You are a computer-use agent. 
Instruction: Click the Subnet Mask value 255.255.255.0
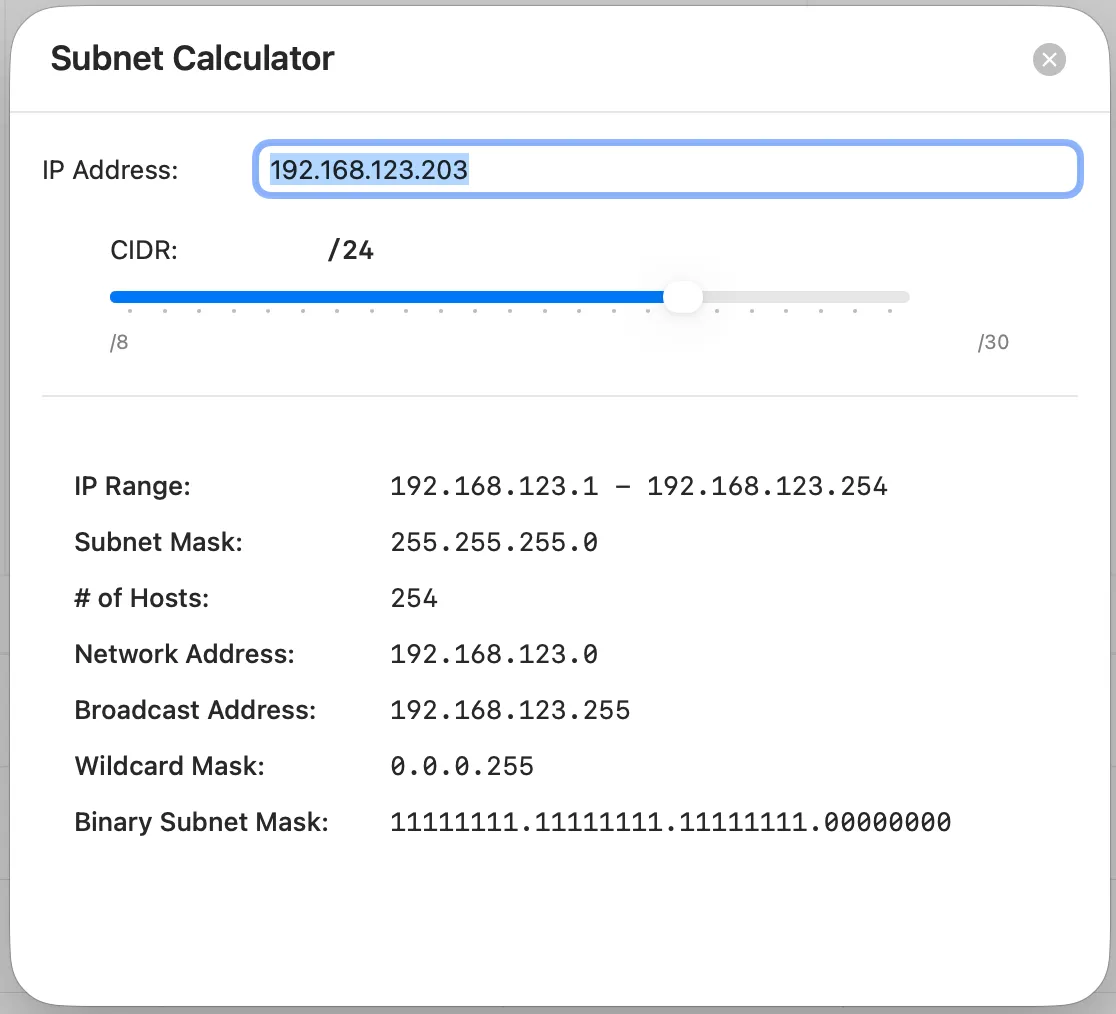click(x=494, y=543)
